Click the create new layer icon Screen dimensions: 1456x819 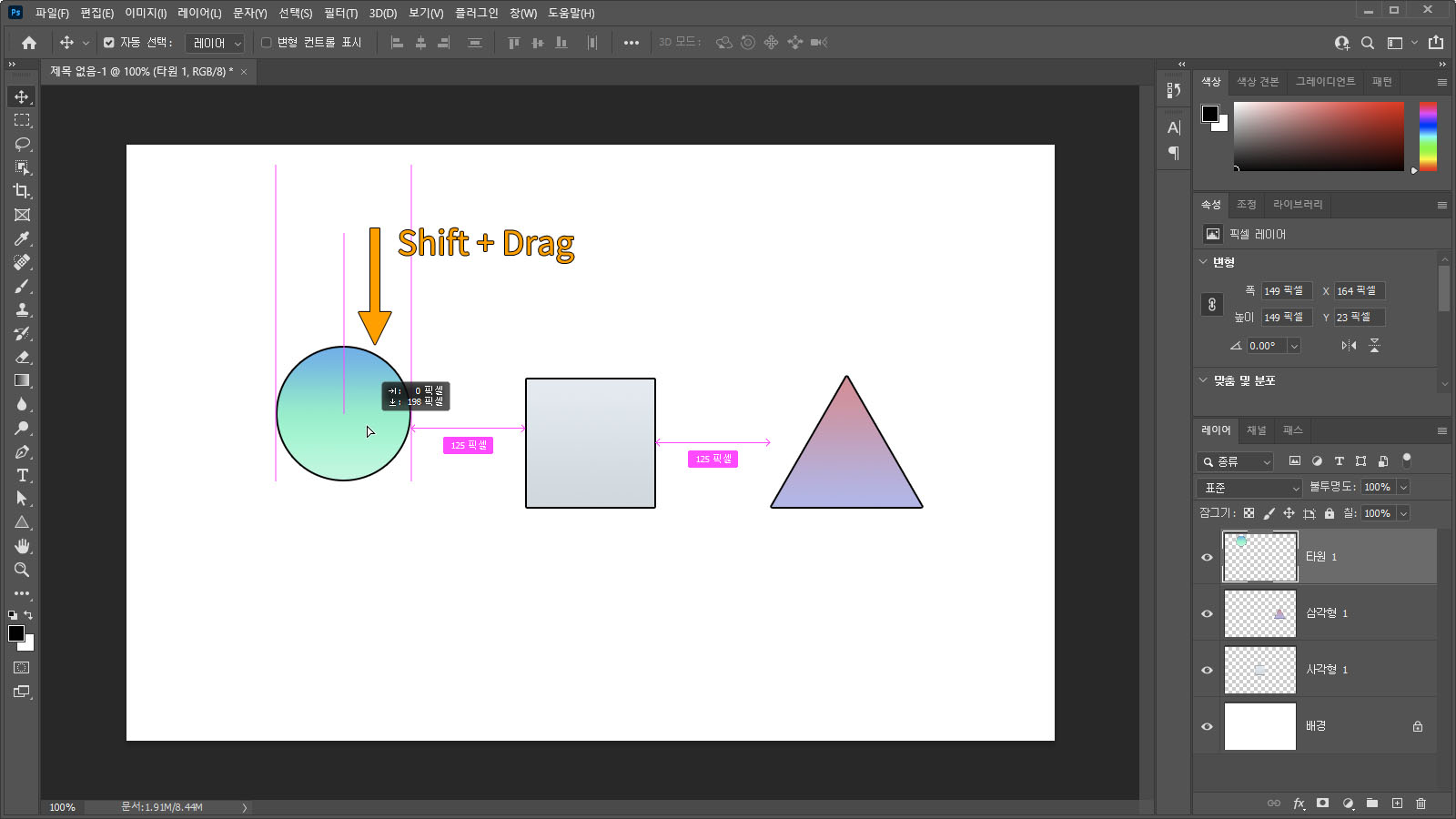click(1397, 804)
